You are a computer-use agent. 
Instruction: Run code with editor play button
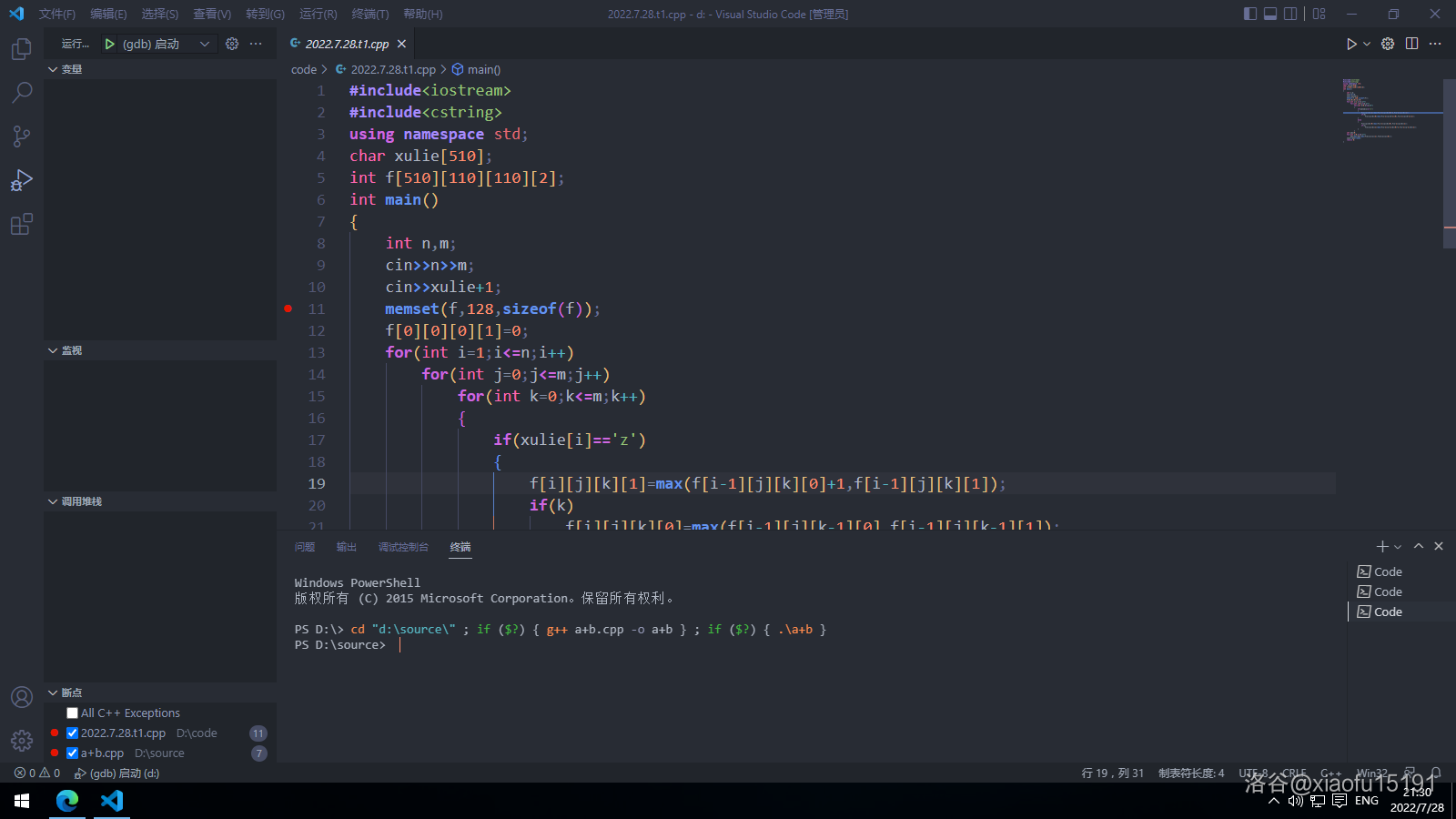(1351, 44)
